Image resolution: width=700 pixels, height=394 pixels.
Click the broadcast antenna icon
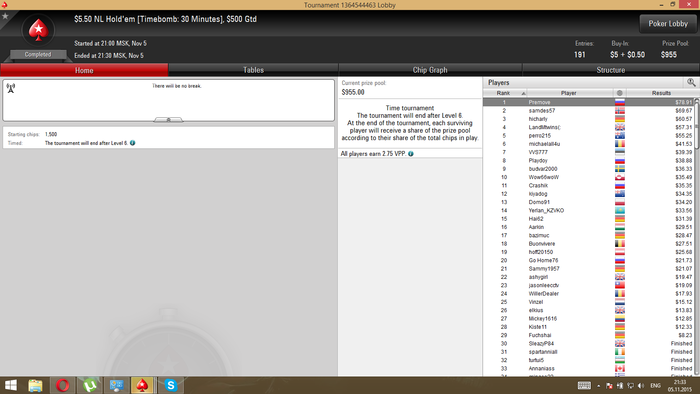[x=11, y=88]
